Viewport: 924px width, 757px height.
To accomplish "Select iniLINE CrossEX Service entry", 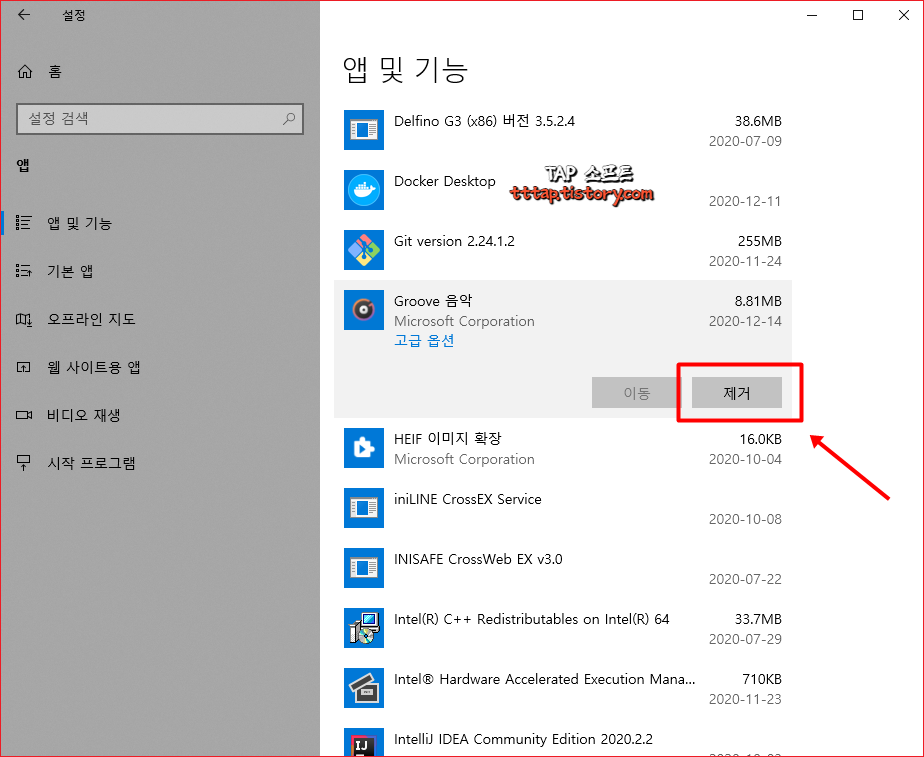I will tap(563, 508).
